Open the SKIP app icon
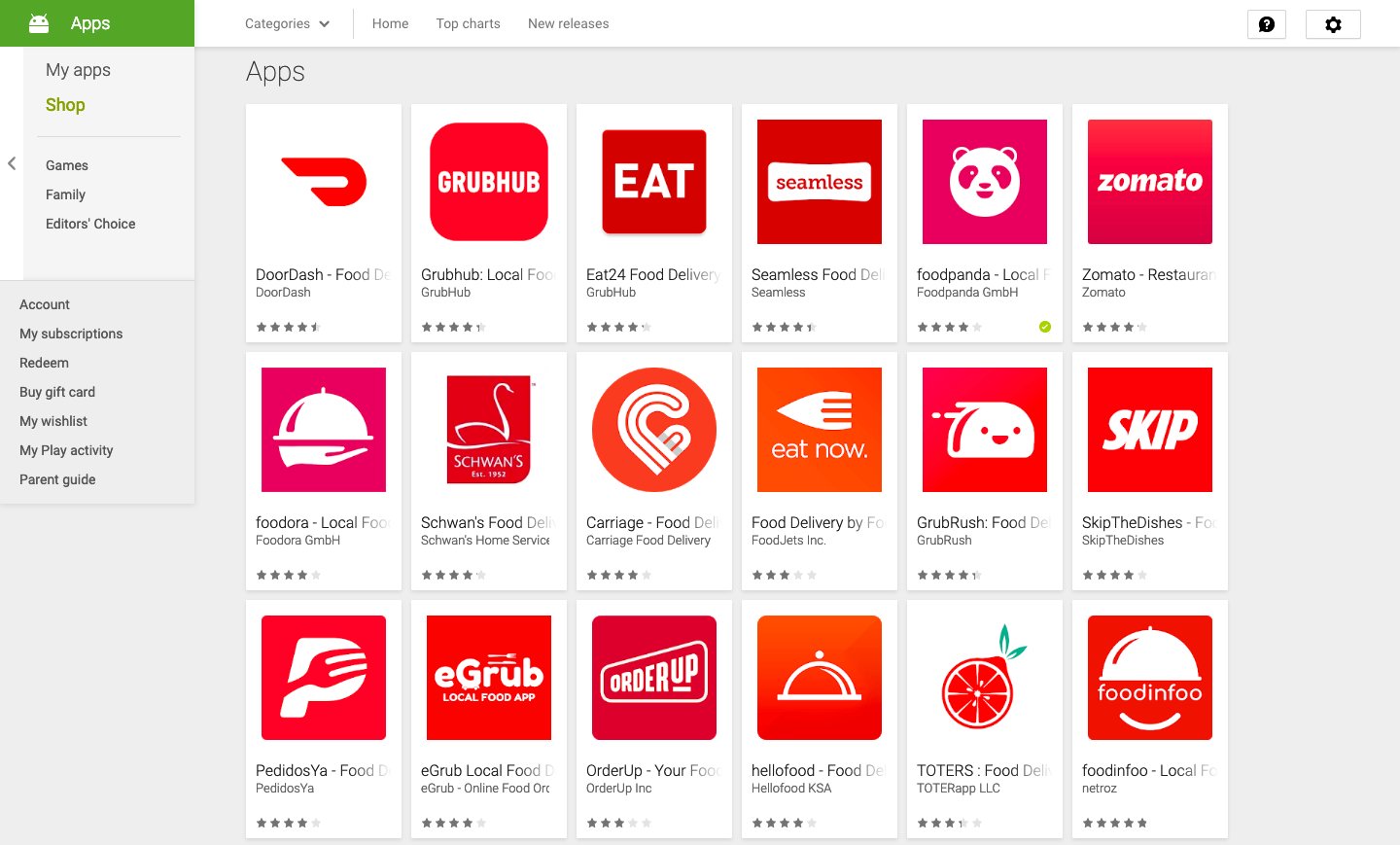Screen dimensions: 1400x845 1150,430
